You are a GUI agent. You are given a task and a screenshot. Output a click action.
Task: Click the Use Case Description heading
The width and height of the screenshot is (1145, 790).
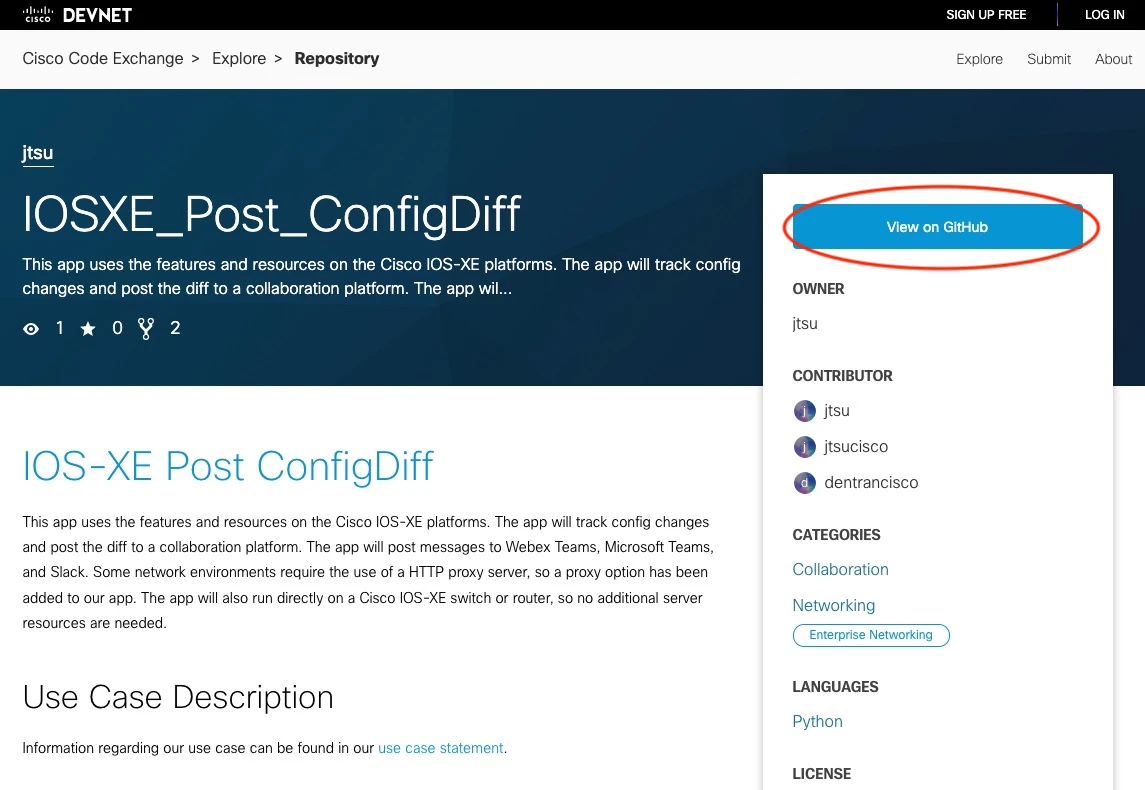tap(178, 697)
